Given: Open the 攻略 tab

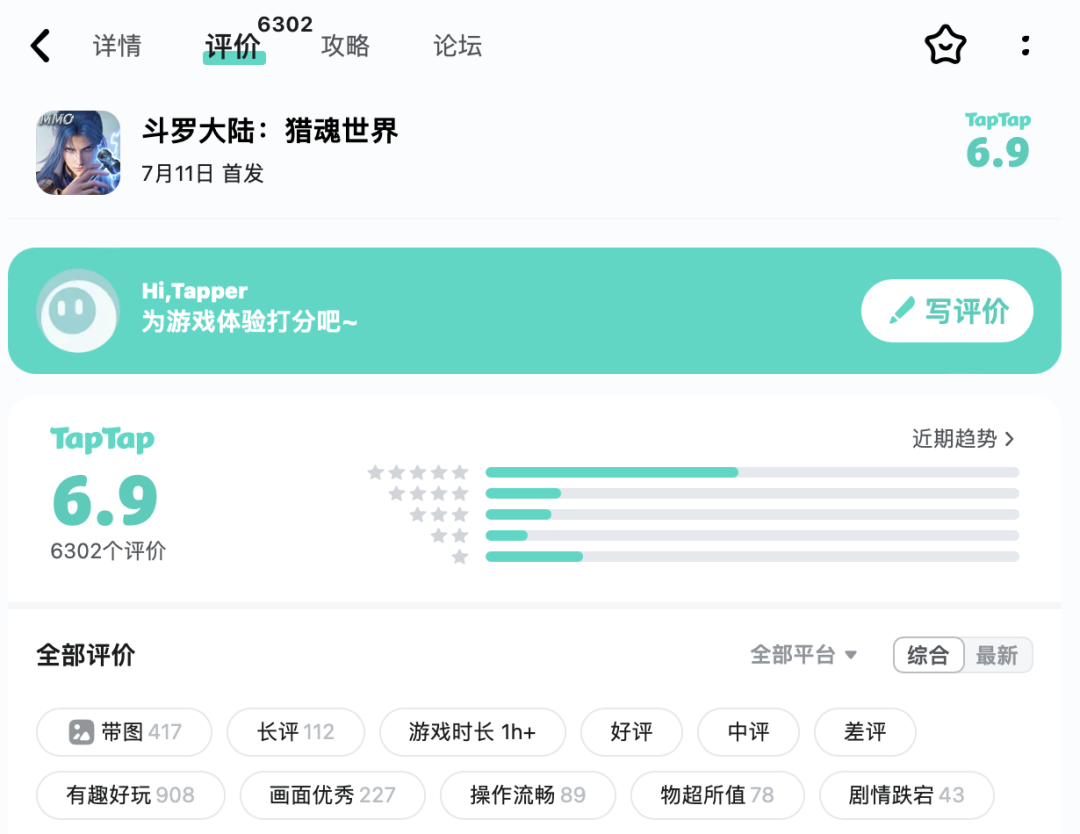Looking at the screenshot, I should (x=346, y=46).
